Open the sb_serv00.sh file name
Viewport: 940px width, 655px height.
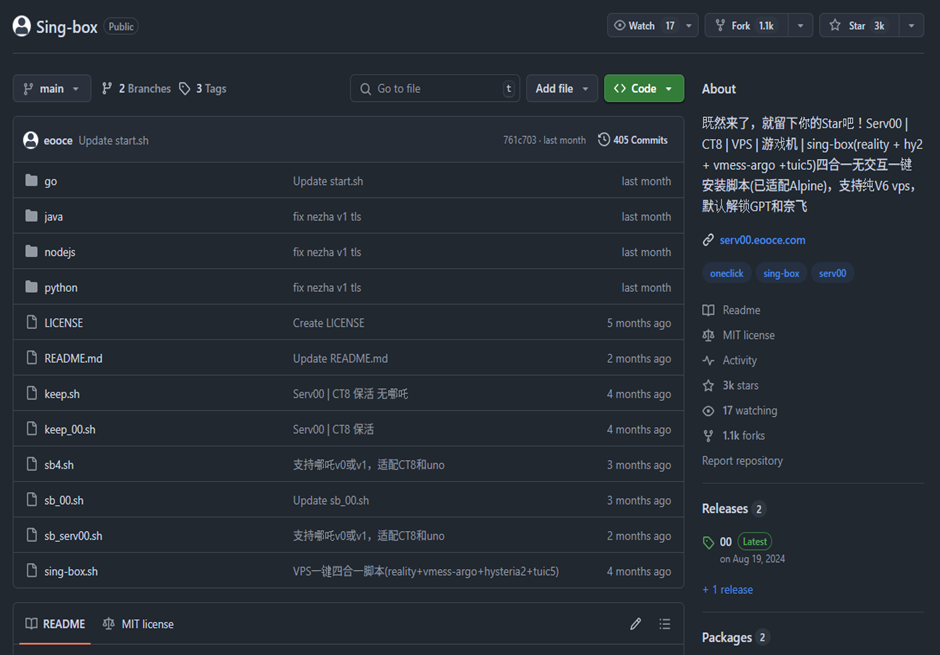click(x=73, y=536)
